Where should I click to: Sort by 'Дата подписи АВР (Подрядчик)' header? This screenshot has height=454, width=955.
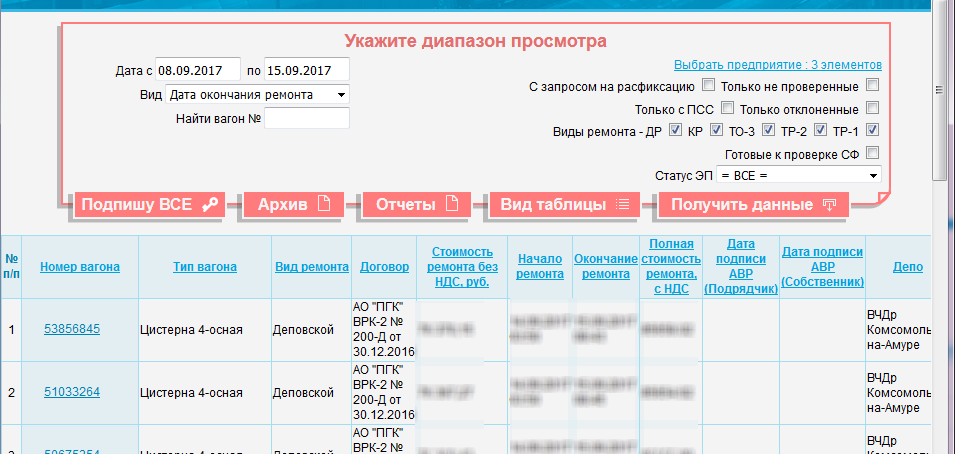pyautogui.click(x=741, y=267)
